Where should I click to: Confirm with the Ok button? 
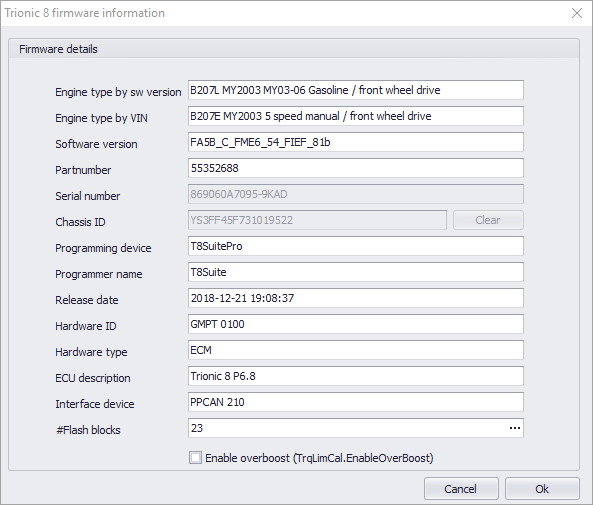(x=542, y=489)
